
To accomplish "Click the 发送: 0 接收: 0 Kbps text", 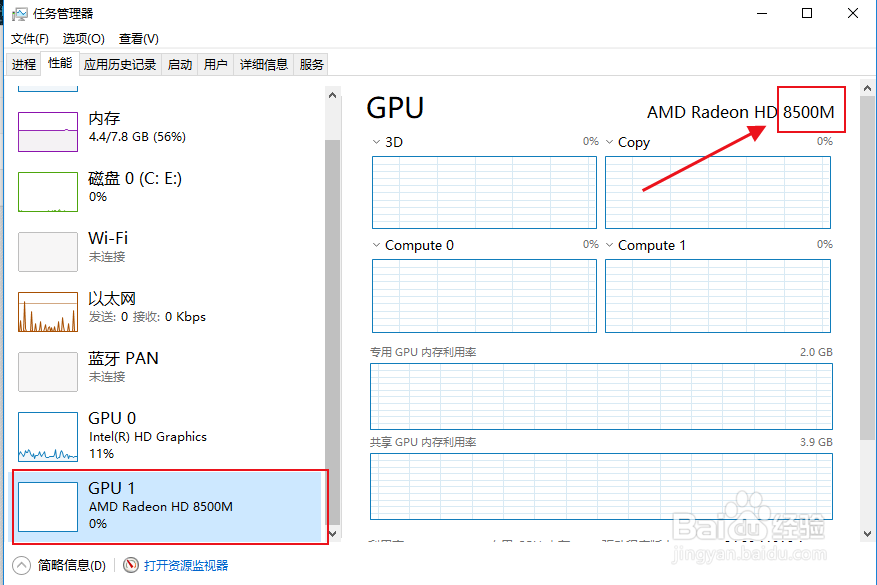I will click(147, 317).
